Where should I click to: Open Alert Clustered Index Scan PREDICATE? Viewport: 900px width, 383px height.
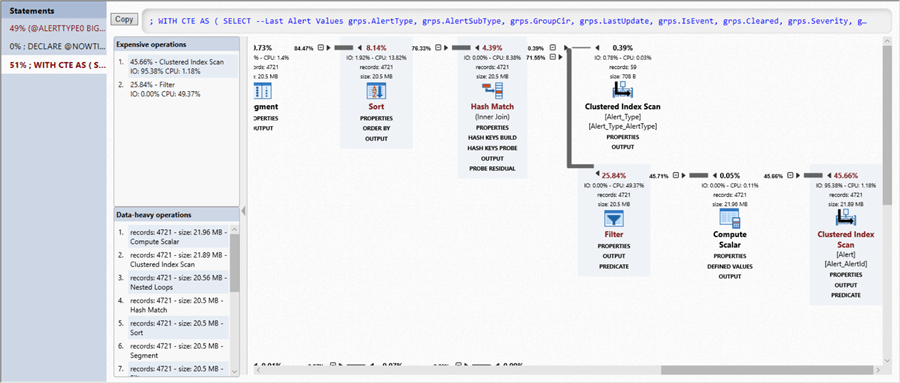[x=845, y=295]
